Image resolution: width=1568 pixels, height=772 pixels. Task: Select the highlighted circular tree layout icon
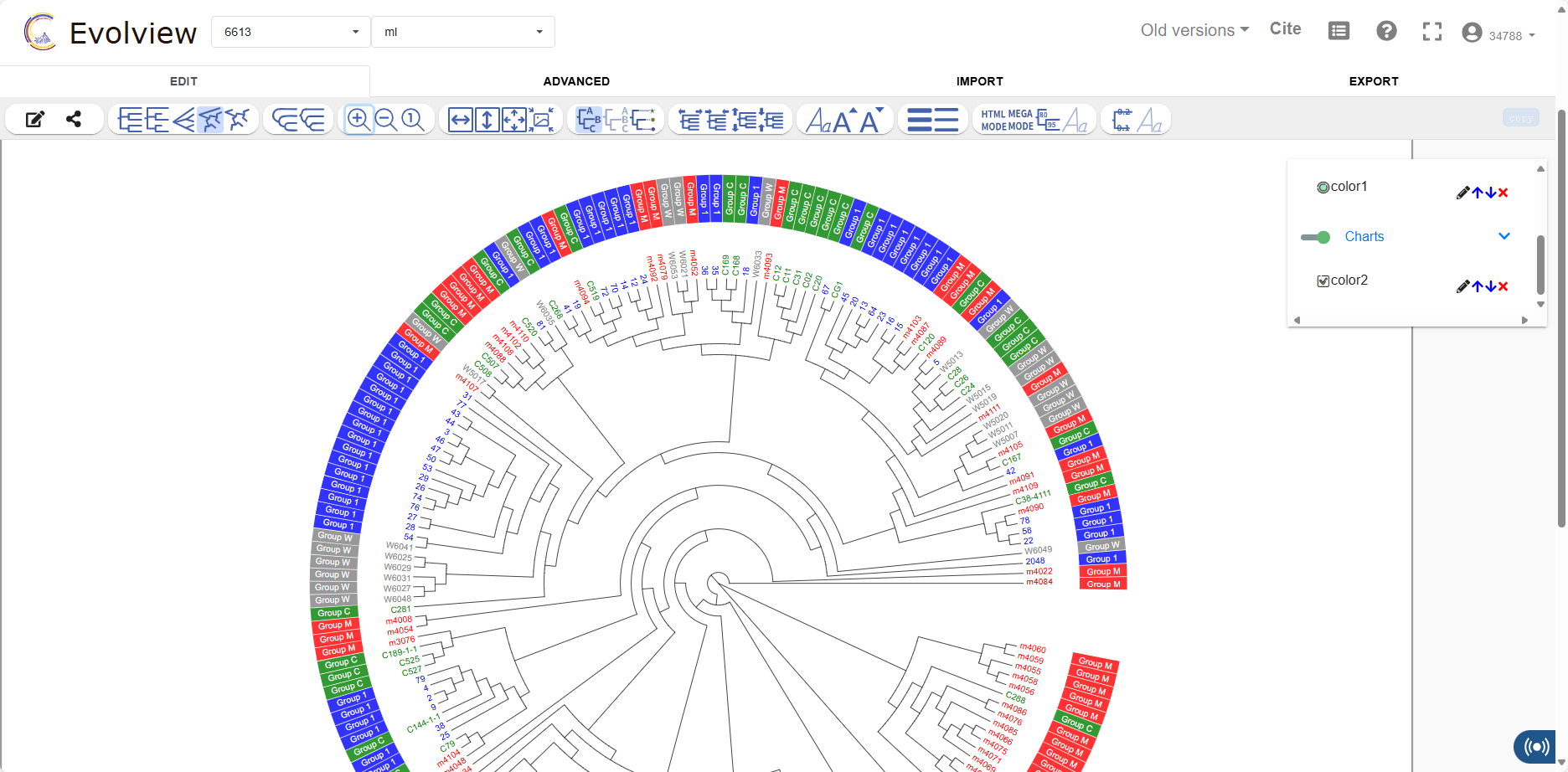210,120
